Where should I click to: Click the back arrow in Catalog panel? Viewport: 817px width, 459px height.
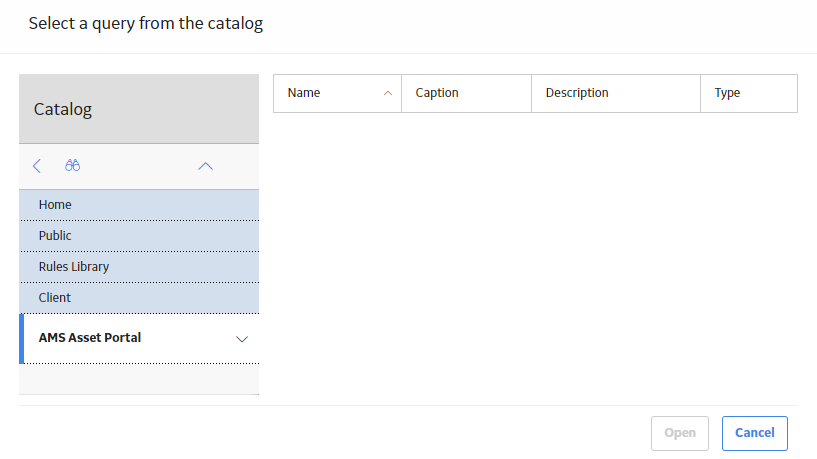(36, 166)
